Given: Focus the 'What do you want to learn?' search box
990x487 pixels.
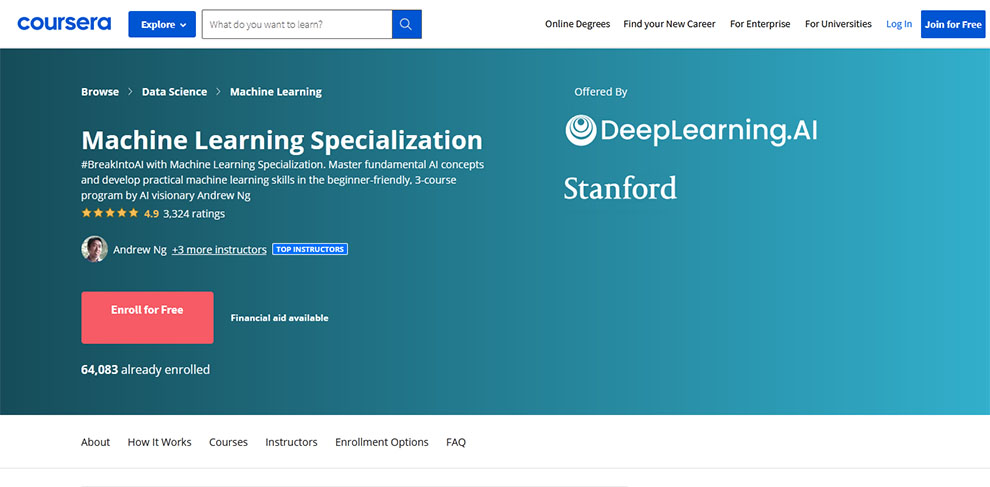Looking at the screenshot, I should coord(297,25).
